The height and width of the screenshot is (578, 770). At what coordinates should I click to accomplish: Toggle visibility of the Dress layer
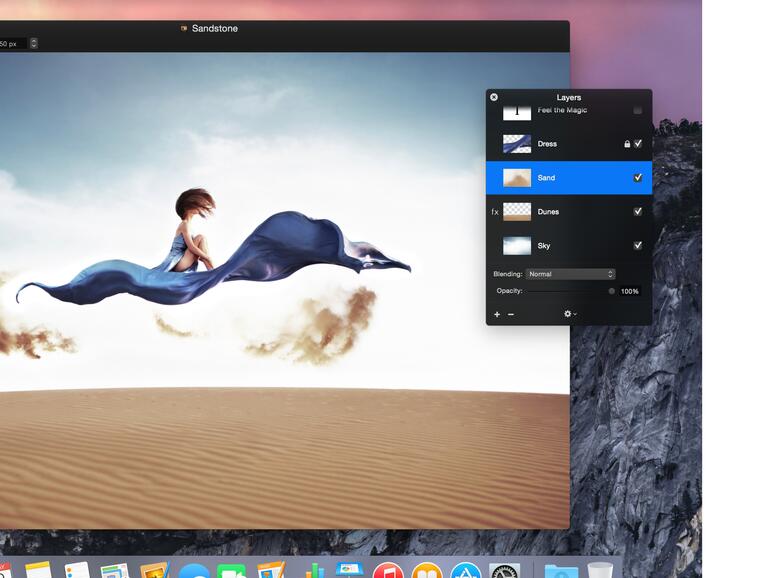click(x=638, y=144)
